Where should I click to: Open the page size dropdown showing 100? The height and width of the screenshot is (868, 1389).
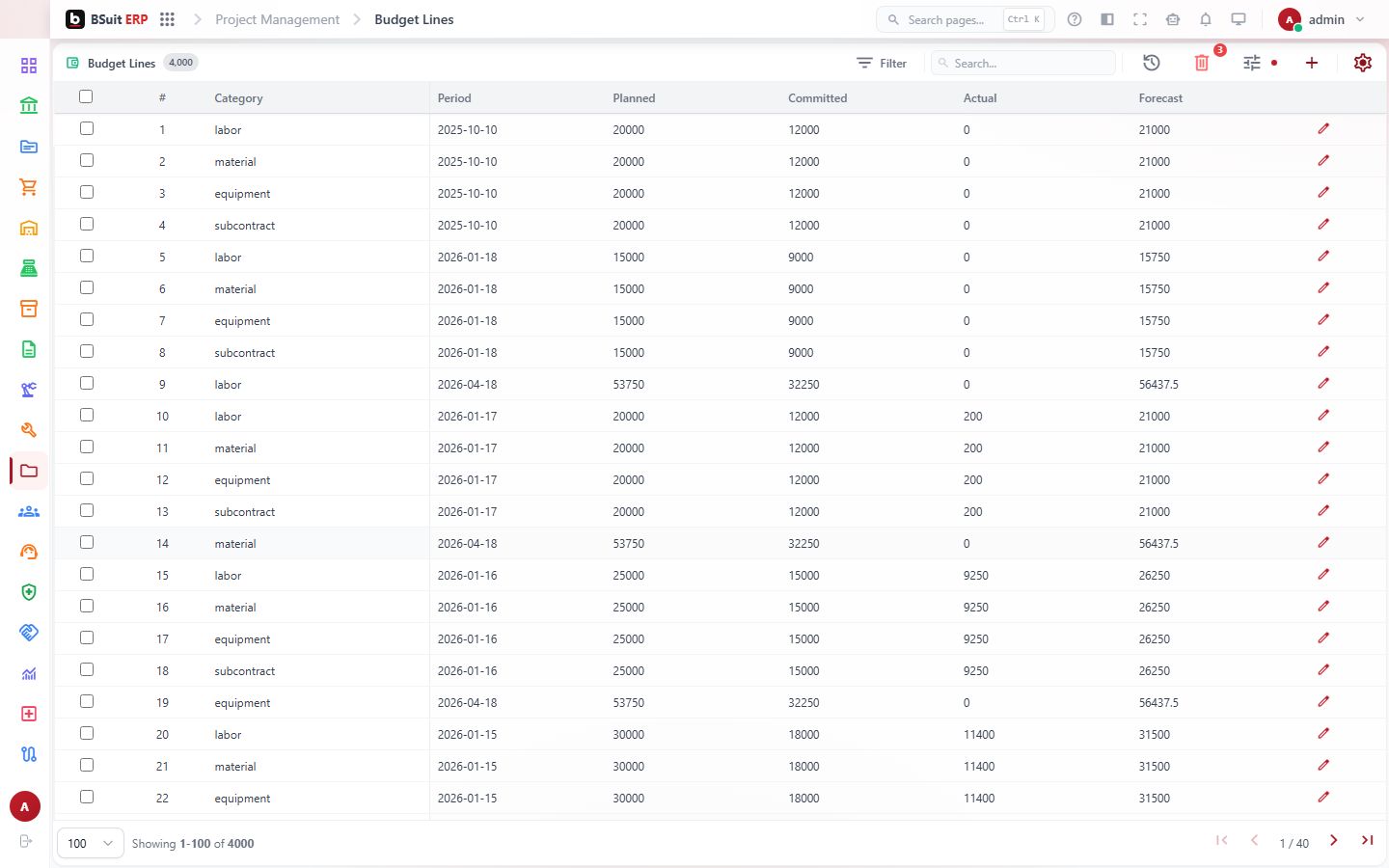coord(91,843)
